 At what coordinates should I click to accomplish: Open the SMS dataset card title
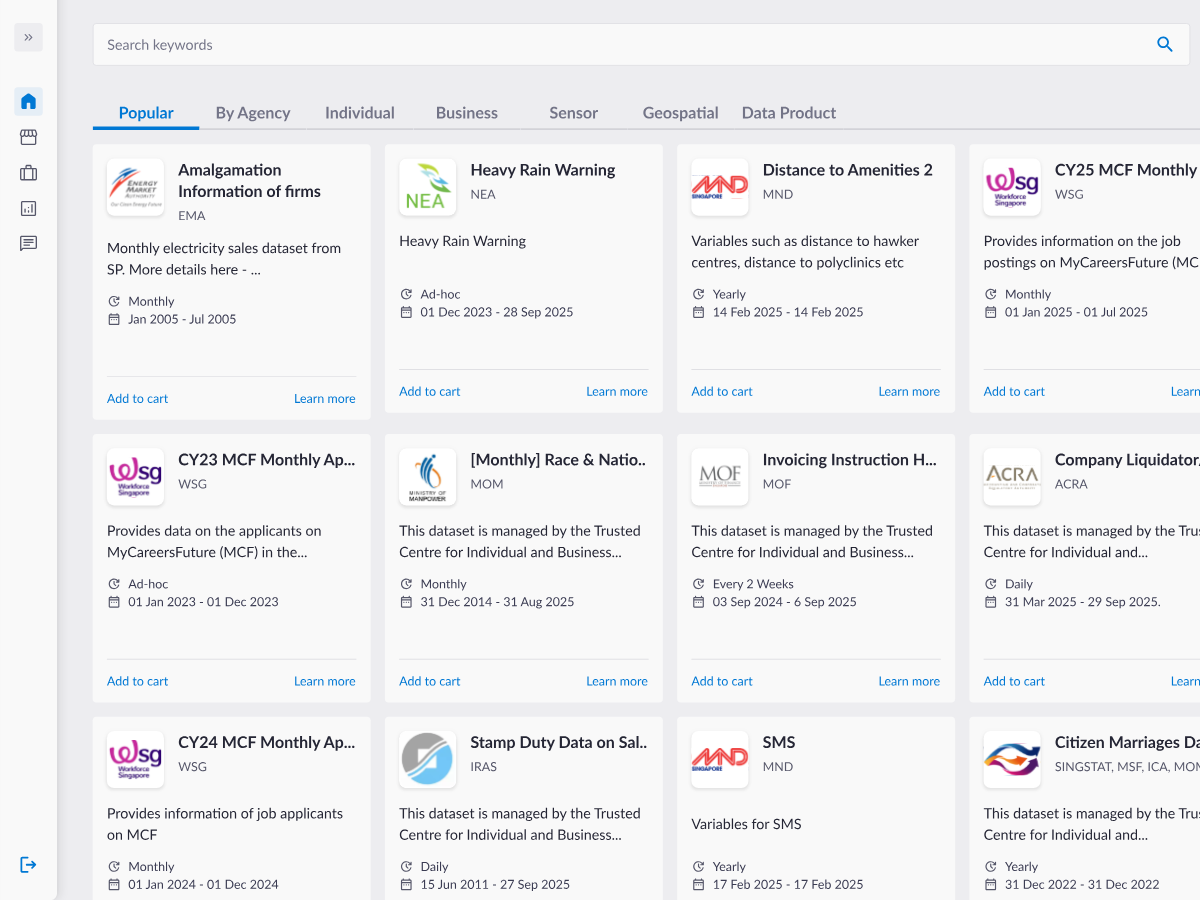point(779,742)
